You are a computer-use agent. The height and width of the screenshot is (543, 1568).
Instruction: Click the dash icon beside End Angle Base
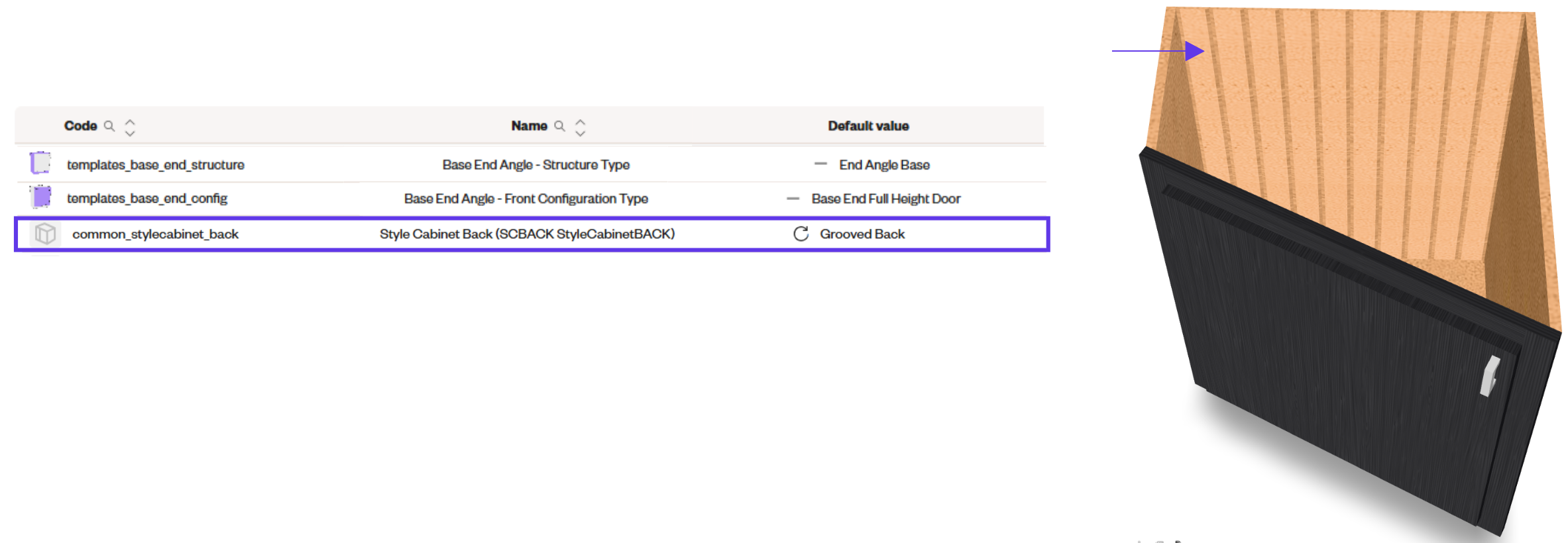click(820, 164)
